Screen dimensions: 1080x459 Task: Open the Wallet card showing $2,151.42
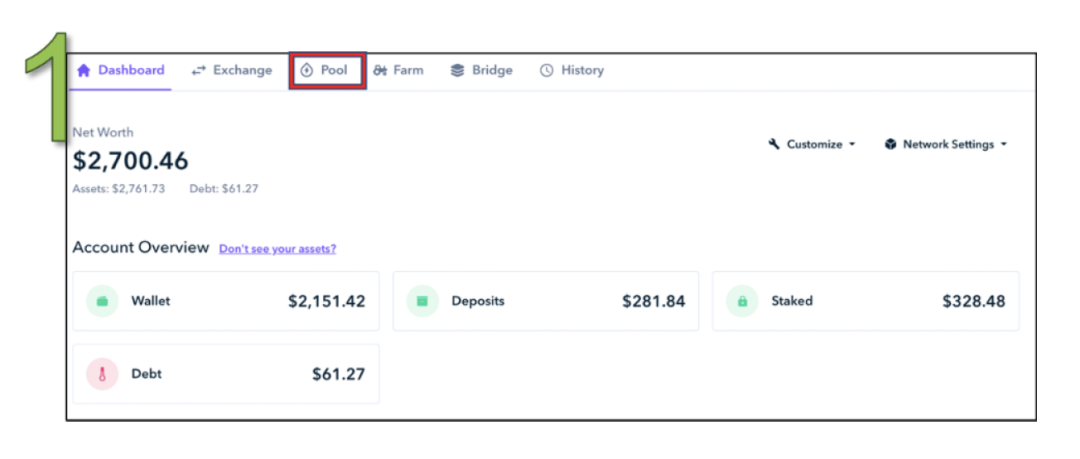[226, 301]
